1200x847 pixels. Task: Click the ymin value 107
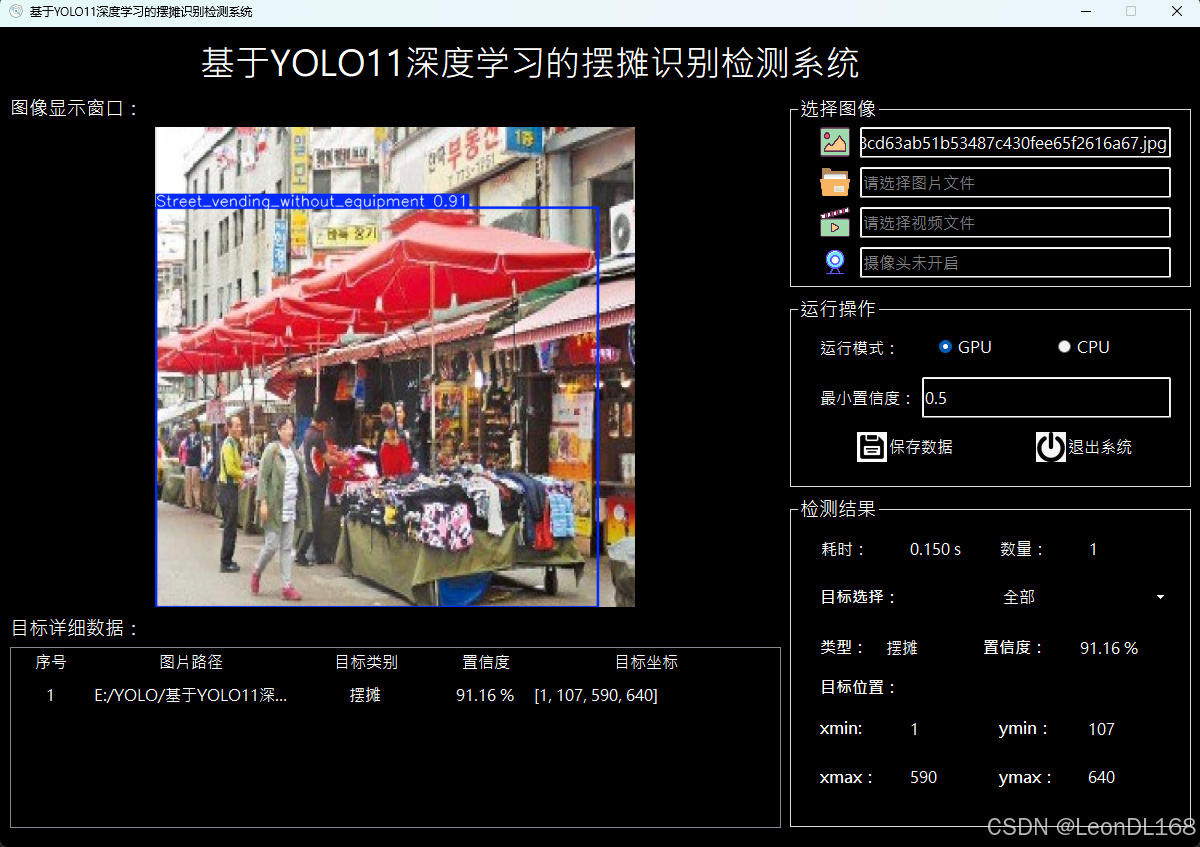click(1101, 729)
